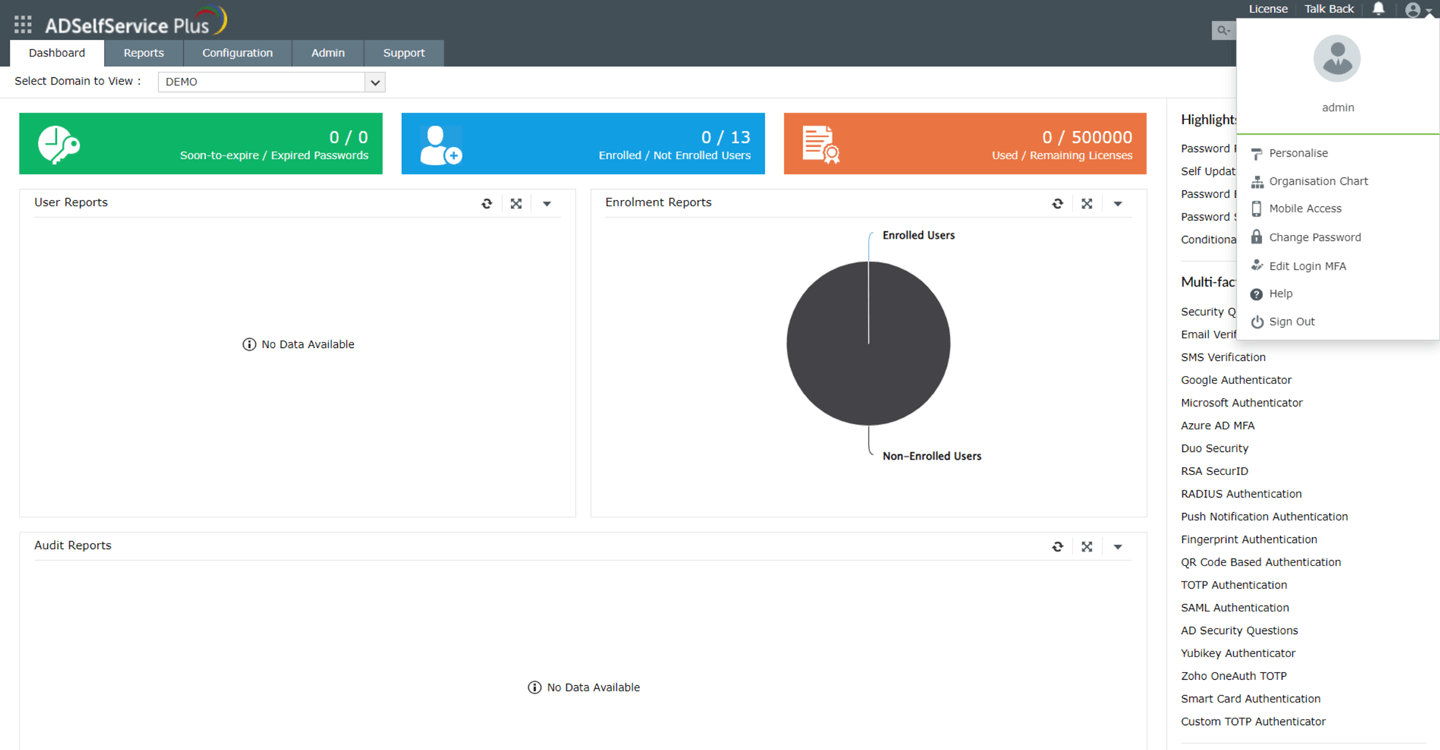This screenshot has width=1440, height=750.
Task: Open the License link in header
Action: click(x=1268, y=9)
